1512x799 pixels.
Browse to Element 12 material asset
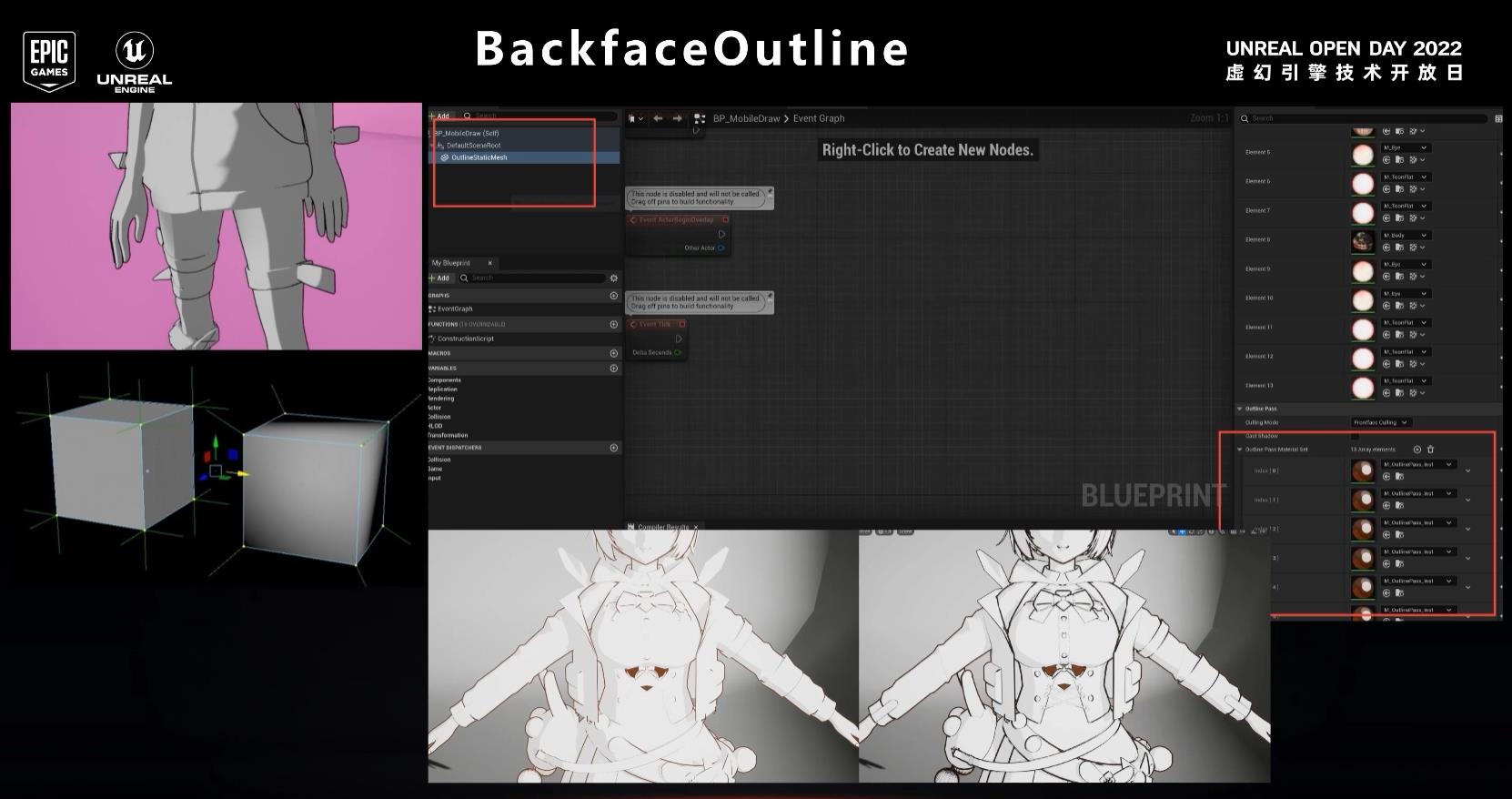tap(1399, 364)
